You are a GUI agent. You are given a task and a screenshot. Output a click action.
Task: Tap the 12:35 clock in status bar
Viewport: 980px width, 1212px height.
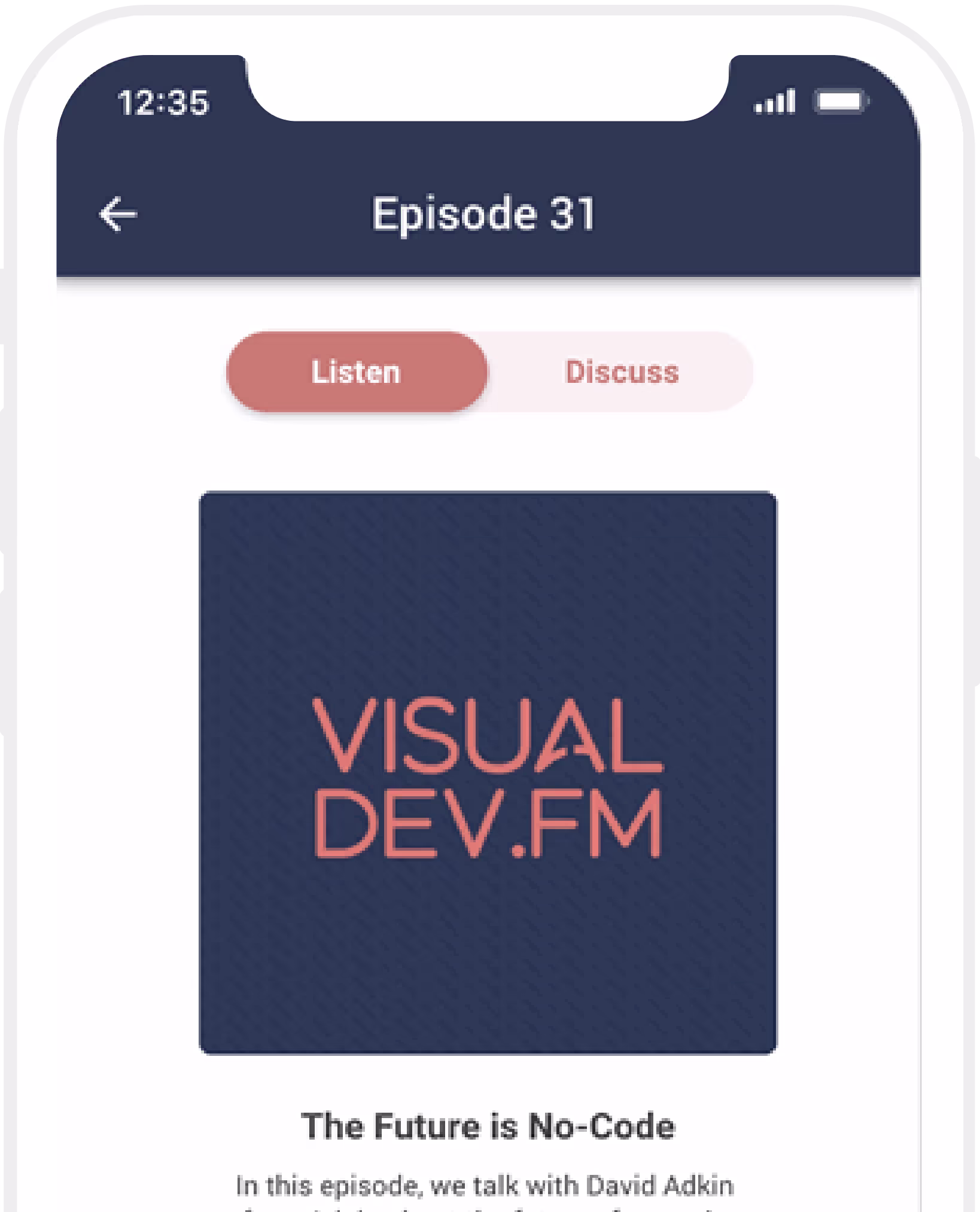(x=163, y=102)
